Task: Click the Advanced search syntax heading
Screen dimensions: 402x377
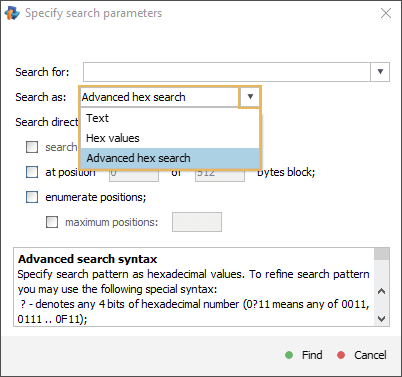Action: 87,259
